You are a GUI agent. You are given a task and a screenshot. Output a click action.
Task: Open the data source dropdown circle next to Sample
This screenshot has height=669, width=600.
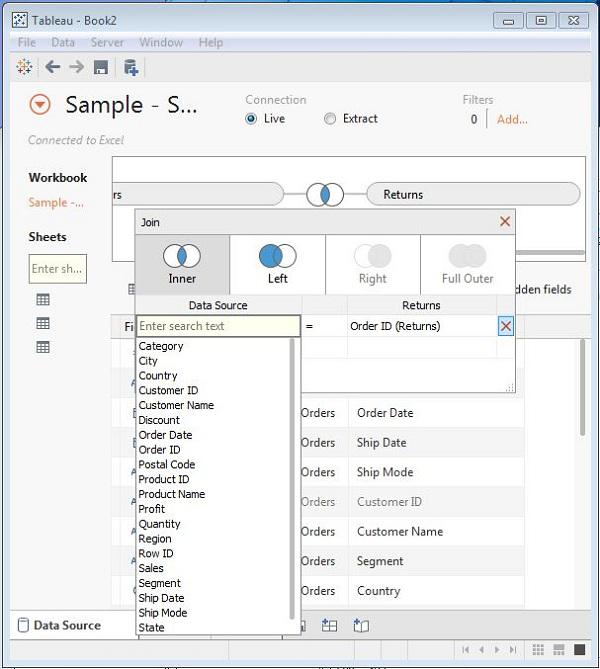(40, 104)
